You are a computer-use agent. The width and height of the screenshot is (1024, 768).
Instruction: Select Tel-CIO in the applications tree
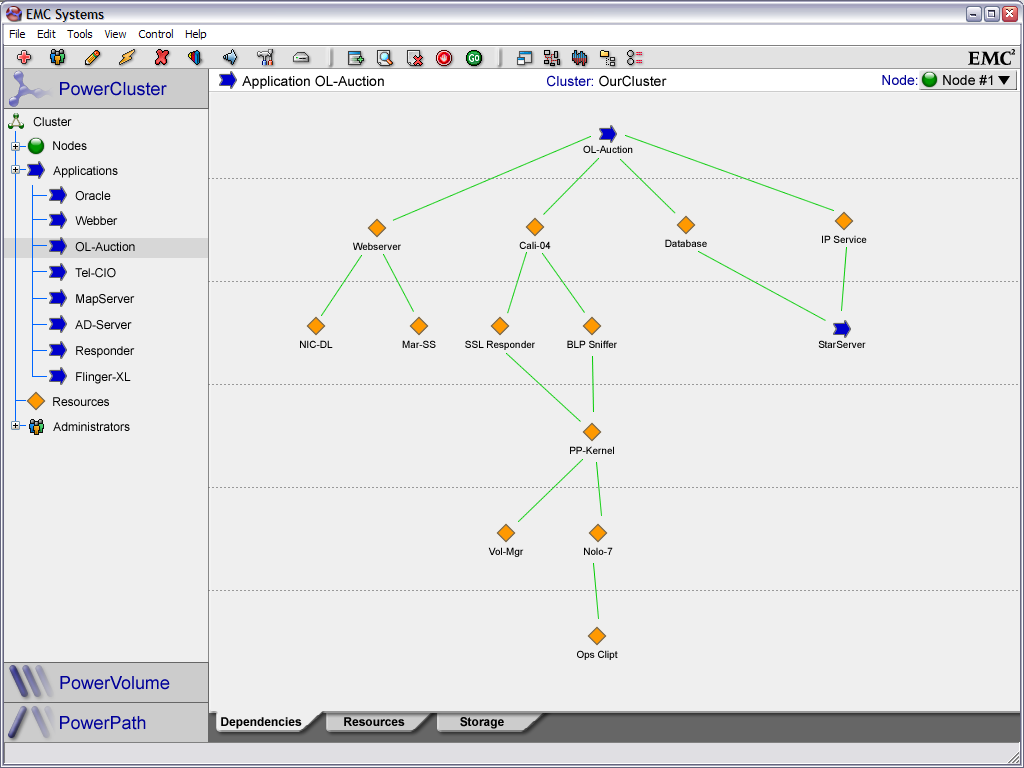tap(95, 273)
